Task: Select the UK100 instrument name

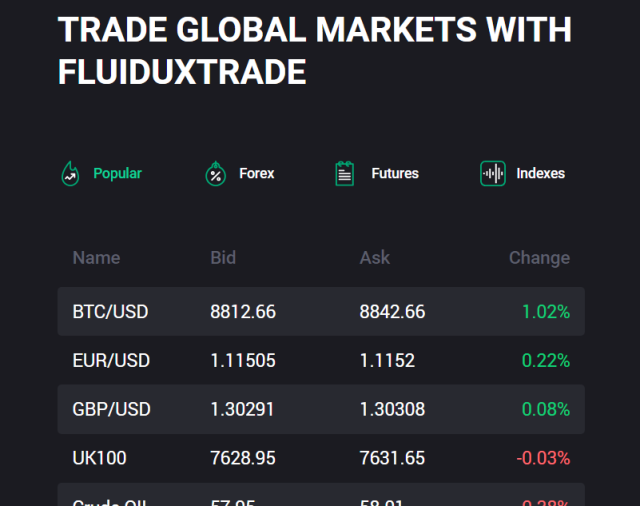Action: click(100, 458)
